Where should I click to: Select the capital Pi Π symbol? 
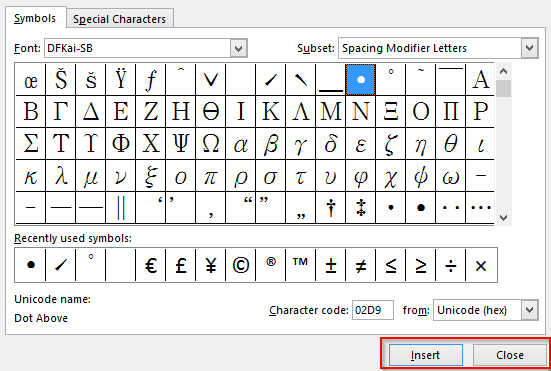point(450,111)
